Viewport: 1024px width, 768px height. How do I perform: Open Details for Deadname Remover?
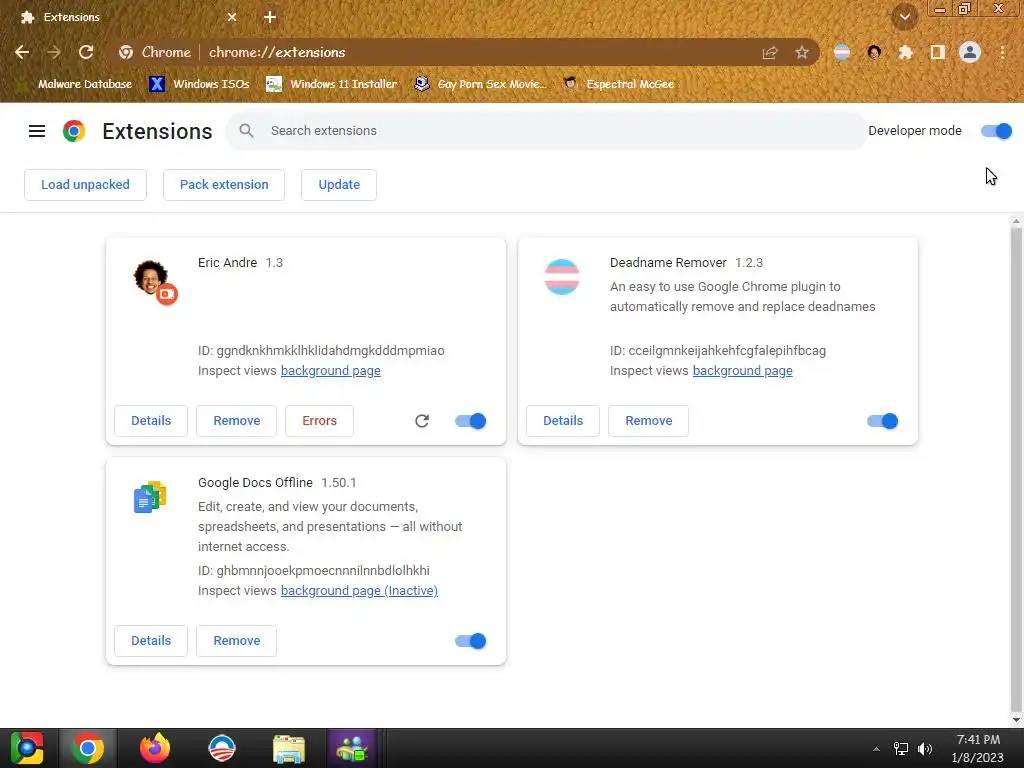pos(563,421)
